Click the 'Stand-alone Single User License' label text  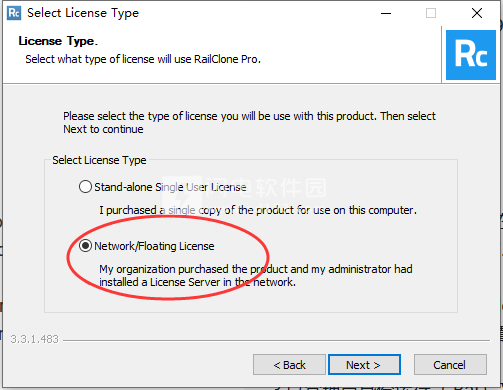[170, 187]
